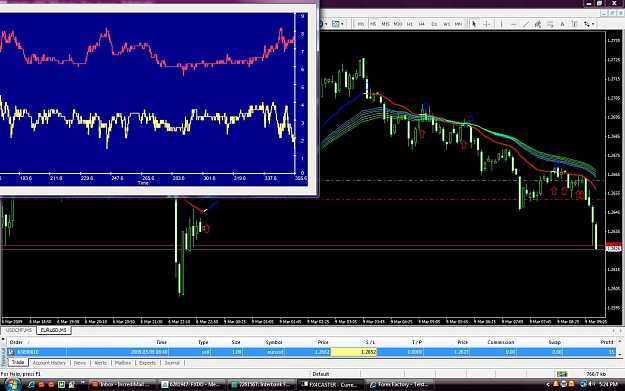Image resolution: width=625 pixels, height=391 pixels.
Task: Switch chart to H4 timeframe
Action: 422,24
